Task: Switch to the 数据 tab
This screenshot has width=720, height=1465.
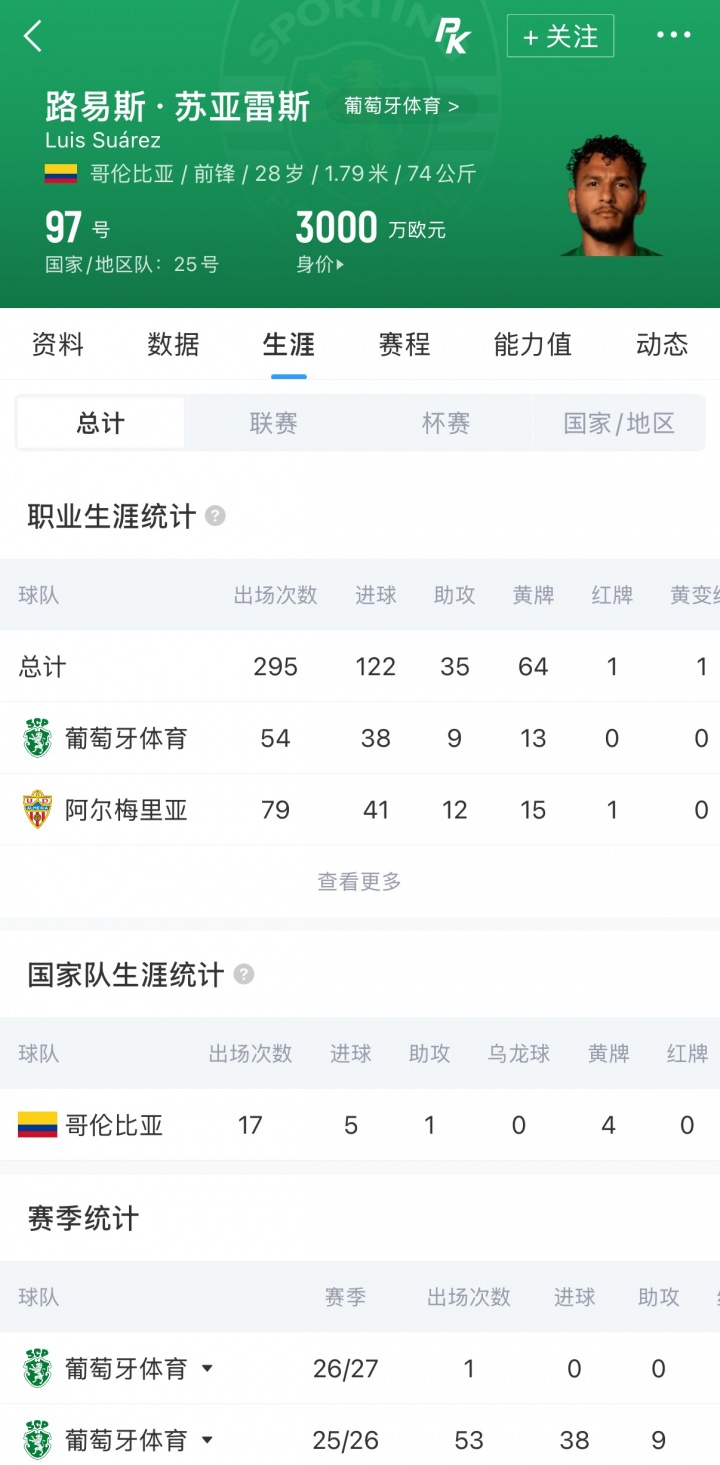Action: [x=173, y=345]
